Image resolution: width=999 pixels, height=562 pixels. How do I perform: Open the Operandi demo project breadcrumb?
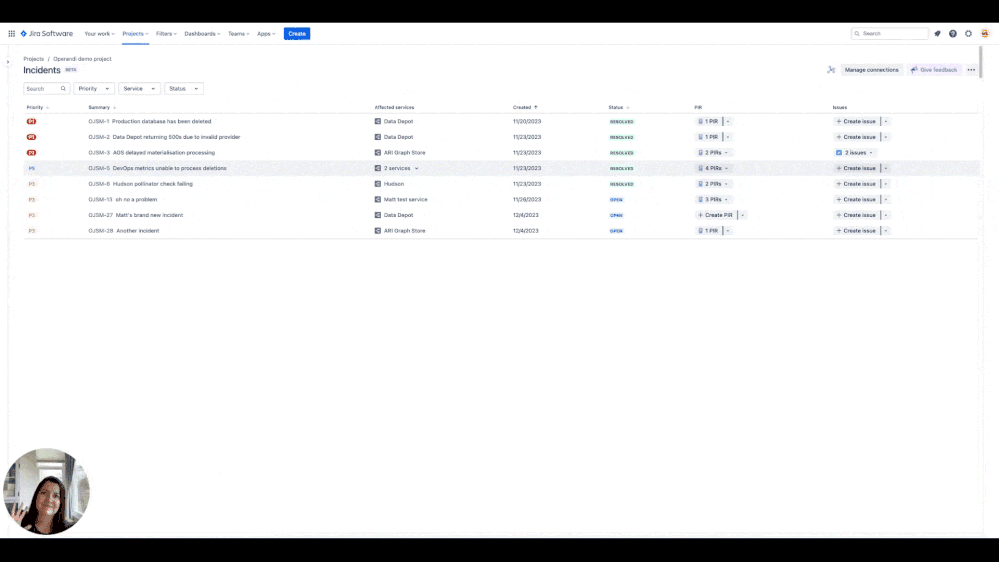tap(82, 59)
